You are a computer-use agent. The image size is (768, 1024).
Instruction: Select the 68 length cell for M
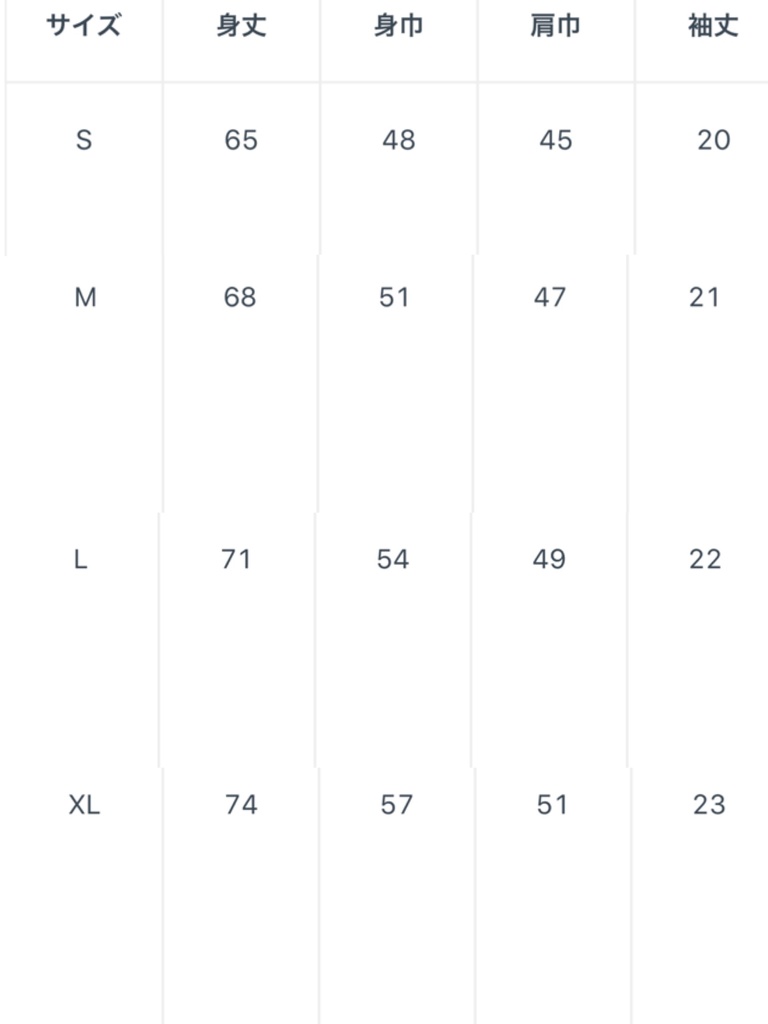coord(240,298)
